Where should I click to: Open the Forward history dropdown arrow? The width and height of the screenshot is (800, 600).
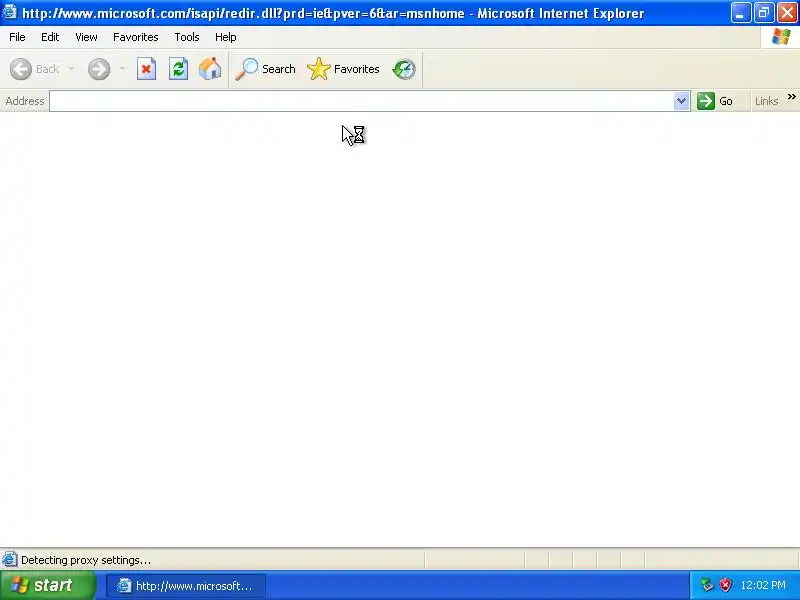coord(122,69)
